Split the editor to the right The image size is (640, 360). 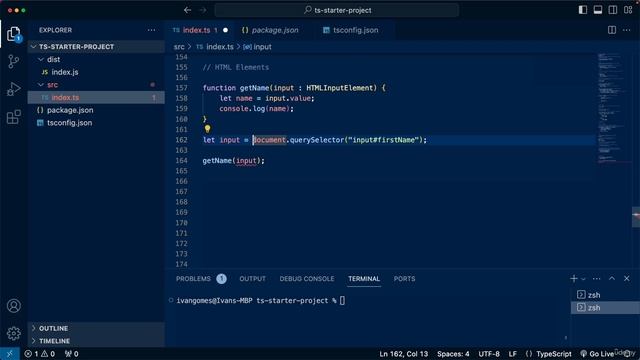pyautogui.click(x=612, y=30)
